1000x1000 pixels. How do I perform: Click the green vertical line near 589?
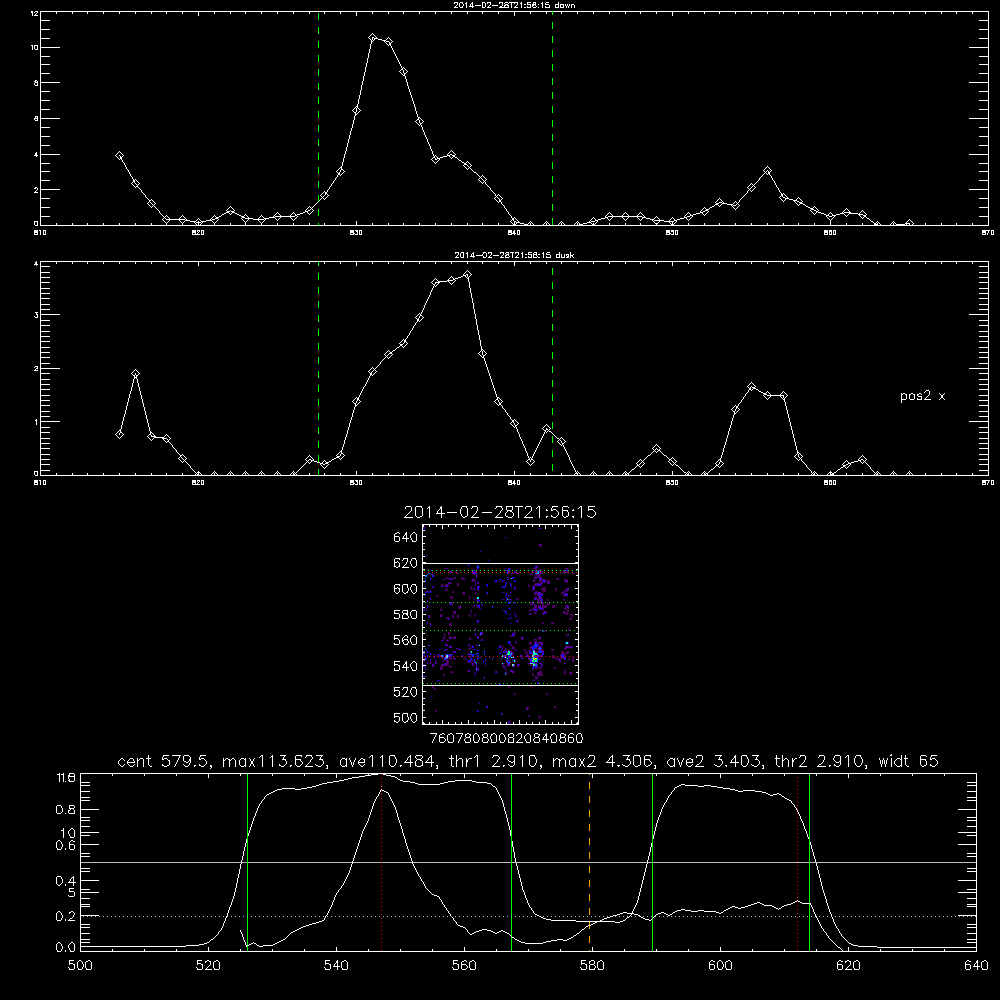click(652, 862)
